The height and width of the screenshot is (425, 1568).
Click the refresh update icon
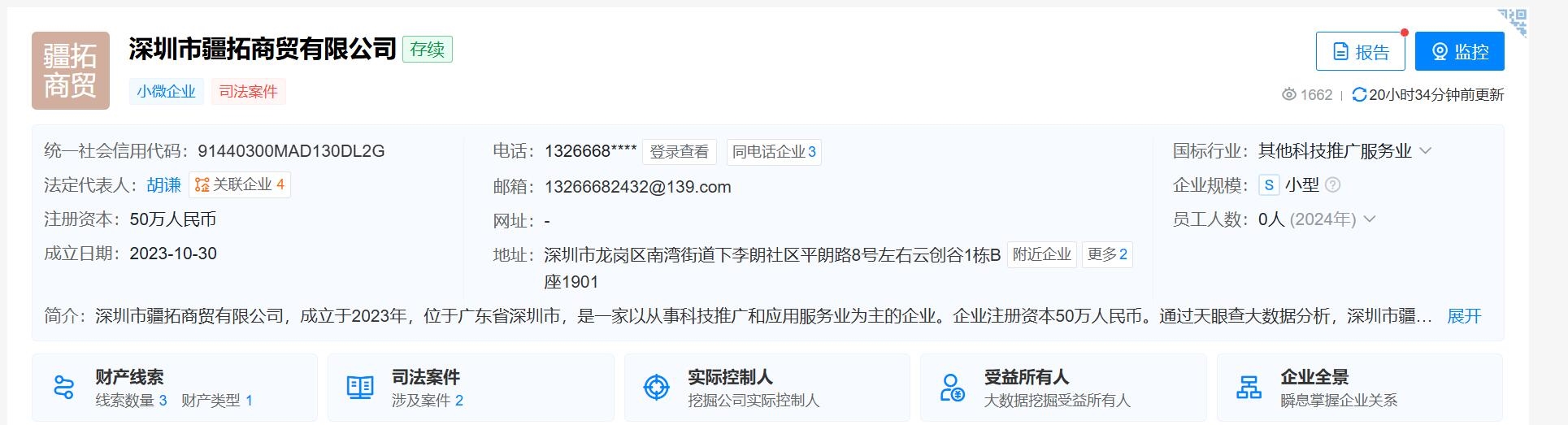point(1359,95)
